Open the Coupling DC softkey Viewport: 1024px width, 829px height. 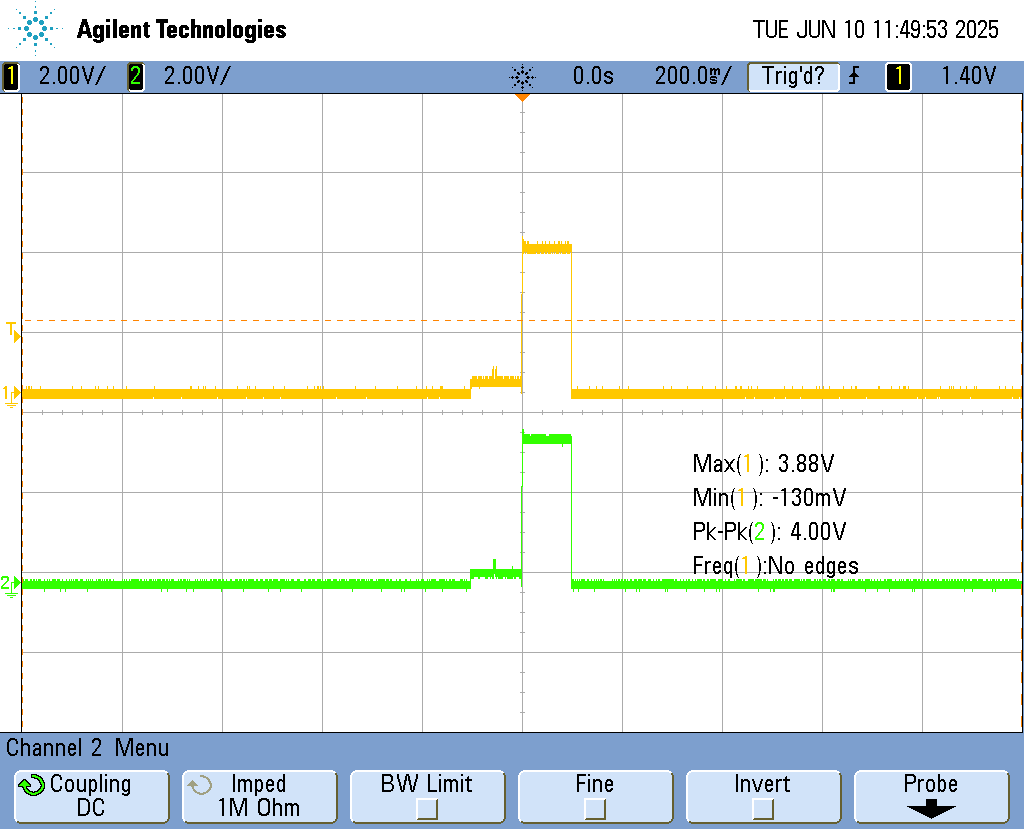tap(91, 796)
